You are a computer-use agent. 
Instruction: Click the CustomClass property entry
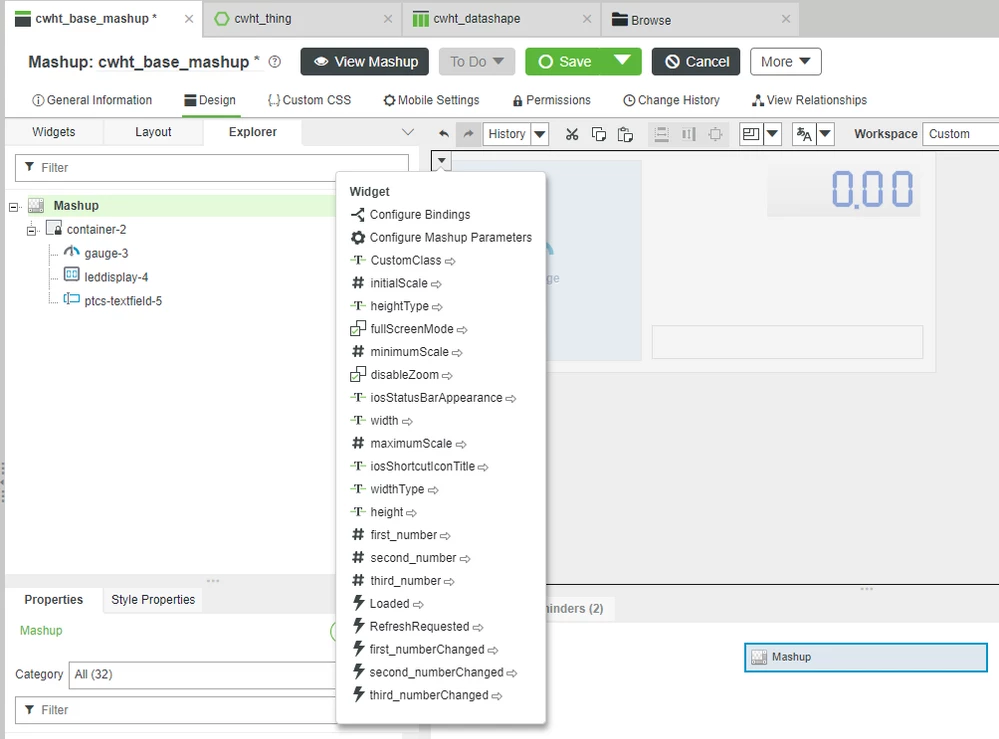point(403,261)
